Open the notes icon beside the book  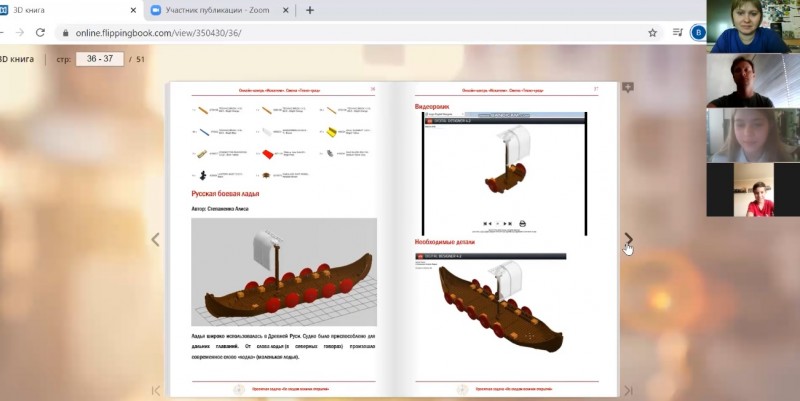(x=628, y=88)
